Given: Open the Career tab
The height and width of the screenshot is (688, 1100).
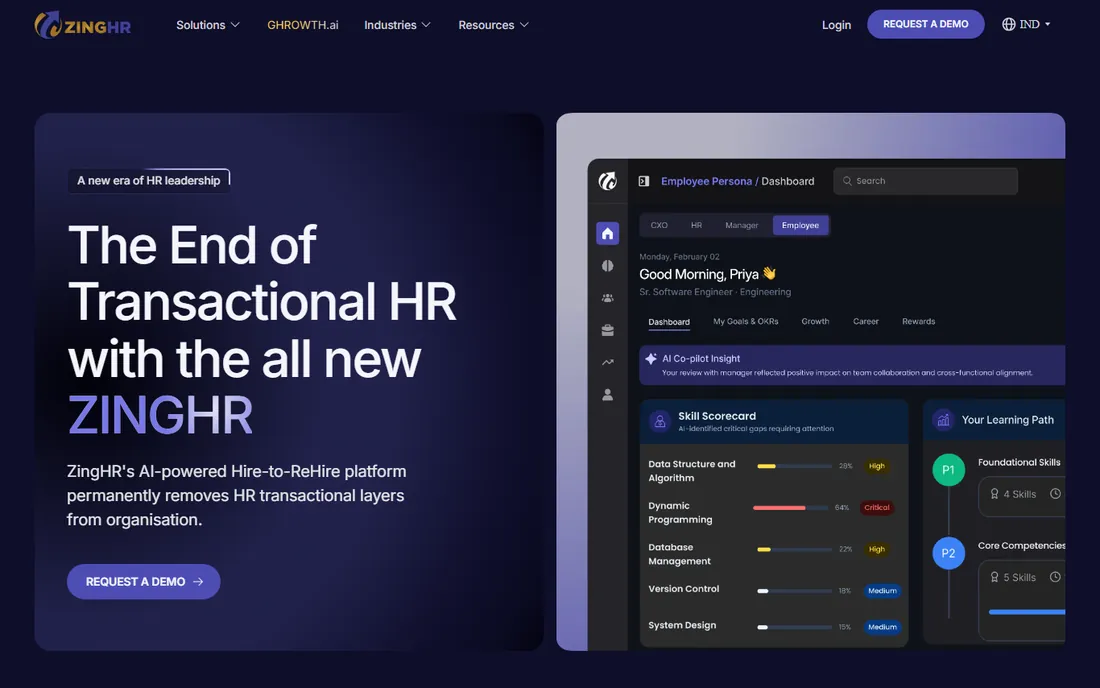Looking at the screenshot, I should pyautogui.click(x=866, y=321).
